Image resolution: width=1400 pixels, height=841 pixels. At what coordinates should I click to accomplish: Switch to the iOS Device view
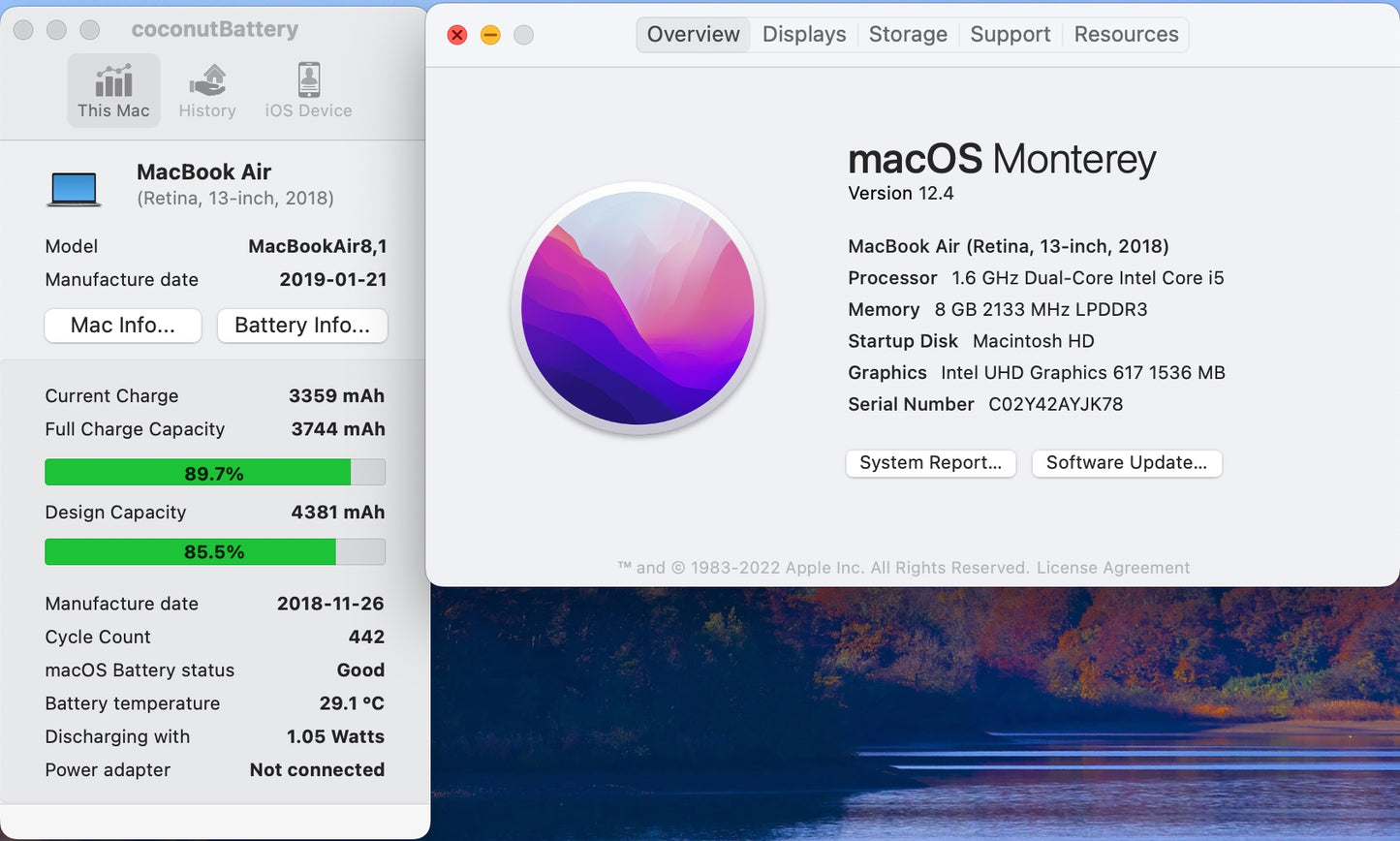click(307, 90)
